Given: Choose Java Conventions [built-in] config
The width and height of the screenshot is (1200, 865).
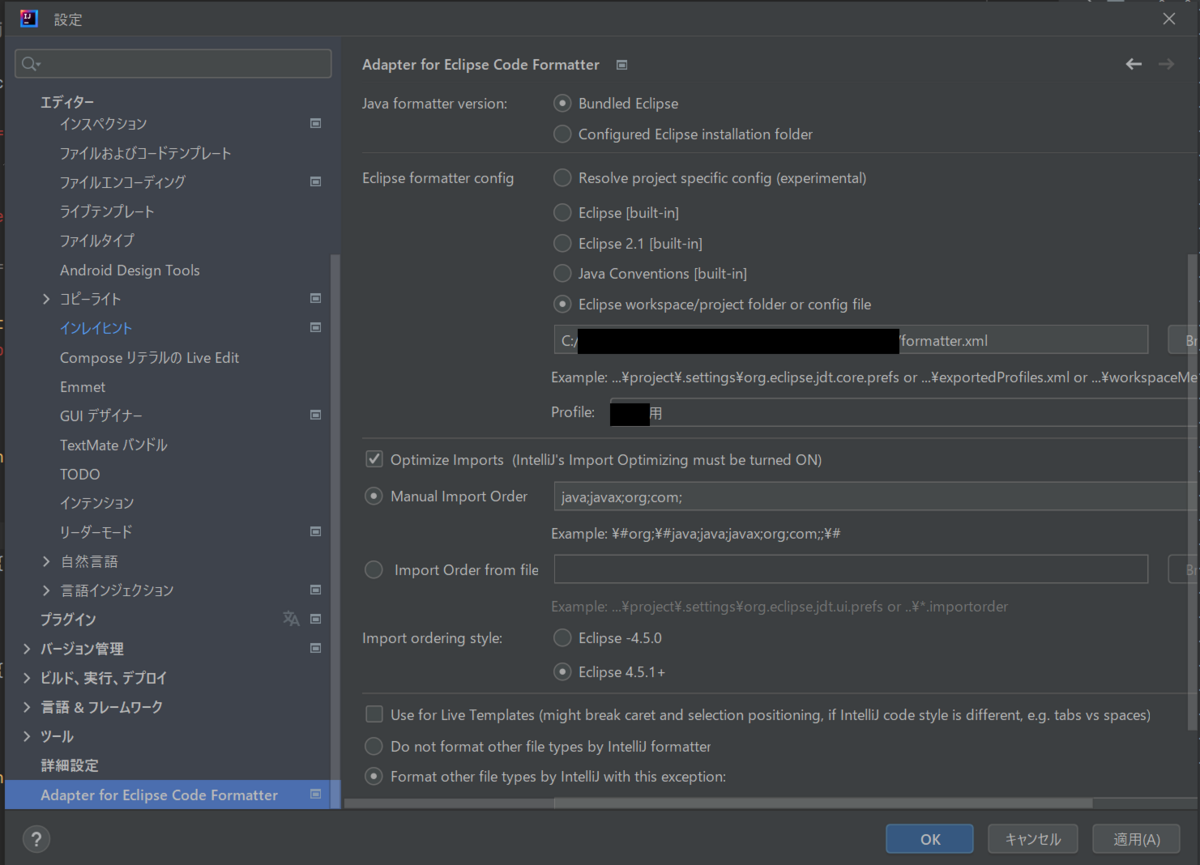Looking at the screenshot, I should pos(563,273).
